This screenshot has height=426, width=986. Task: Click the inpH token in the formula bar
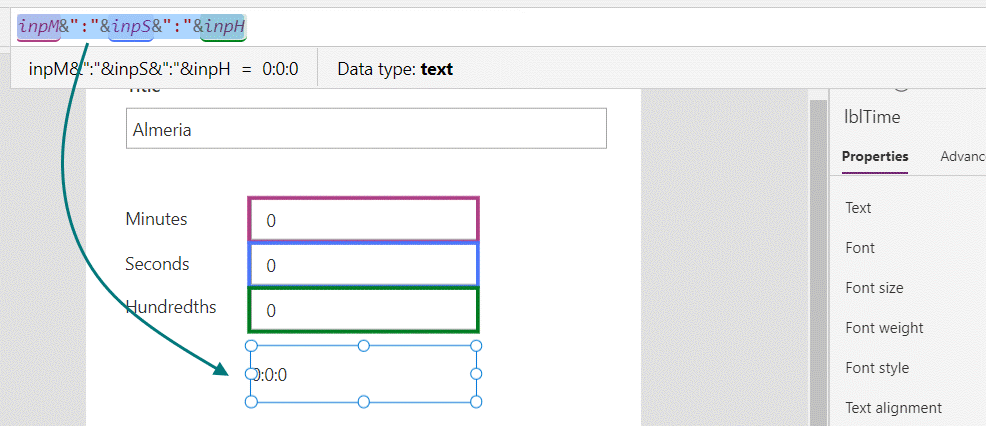tap(224, 26)
